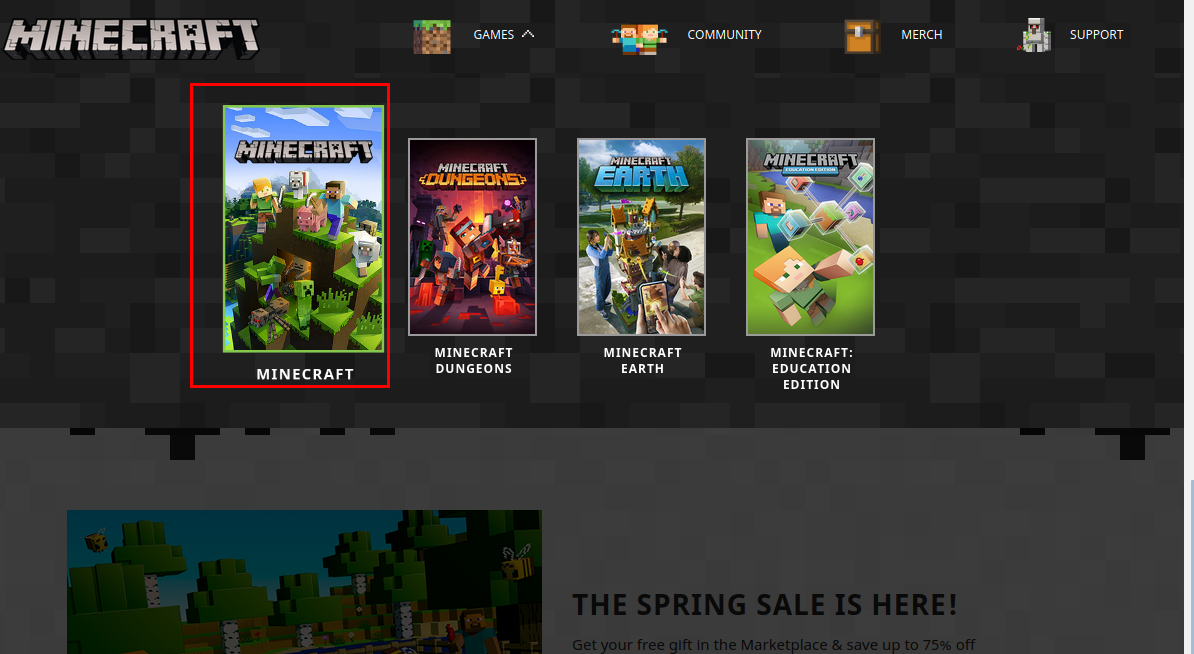Click the iron golem icon beside Support
The width and height of the screenshot is (1194, 654).
(1036, 36)
